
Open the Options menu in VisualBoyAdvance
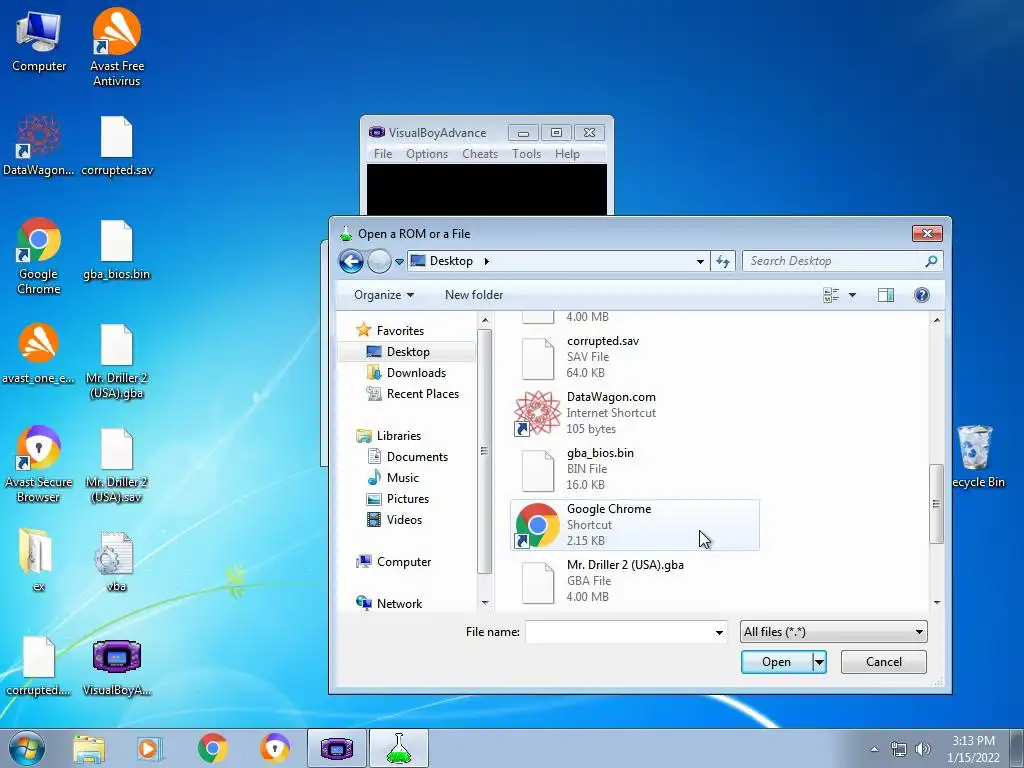pyautogui.click(x=427, y=154)
